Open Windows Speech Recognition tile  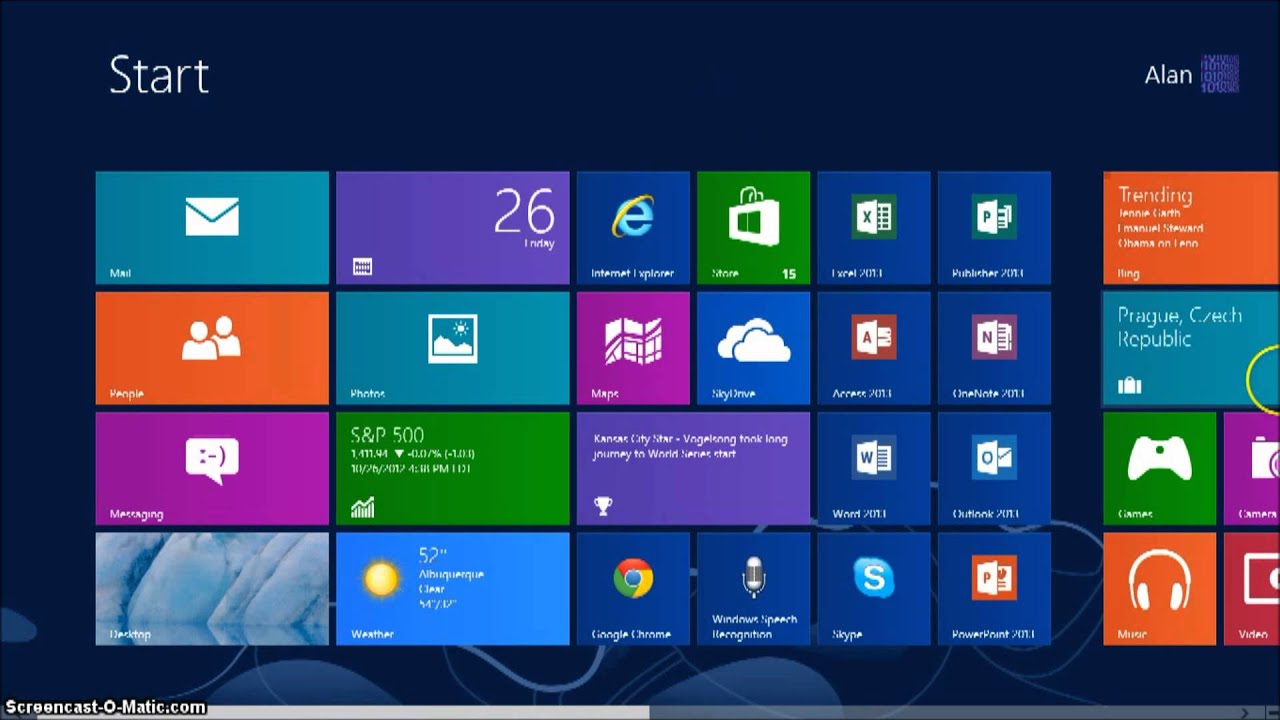coord(753,589)
